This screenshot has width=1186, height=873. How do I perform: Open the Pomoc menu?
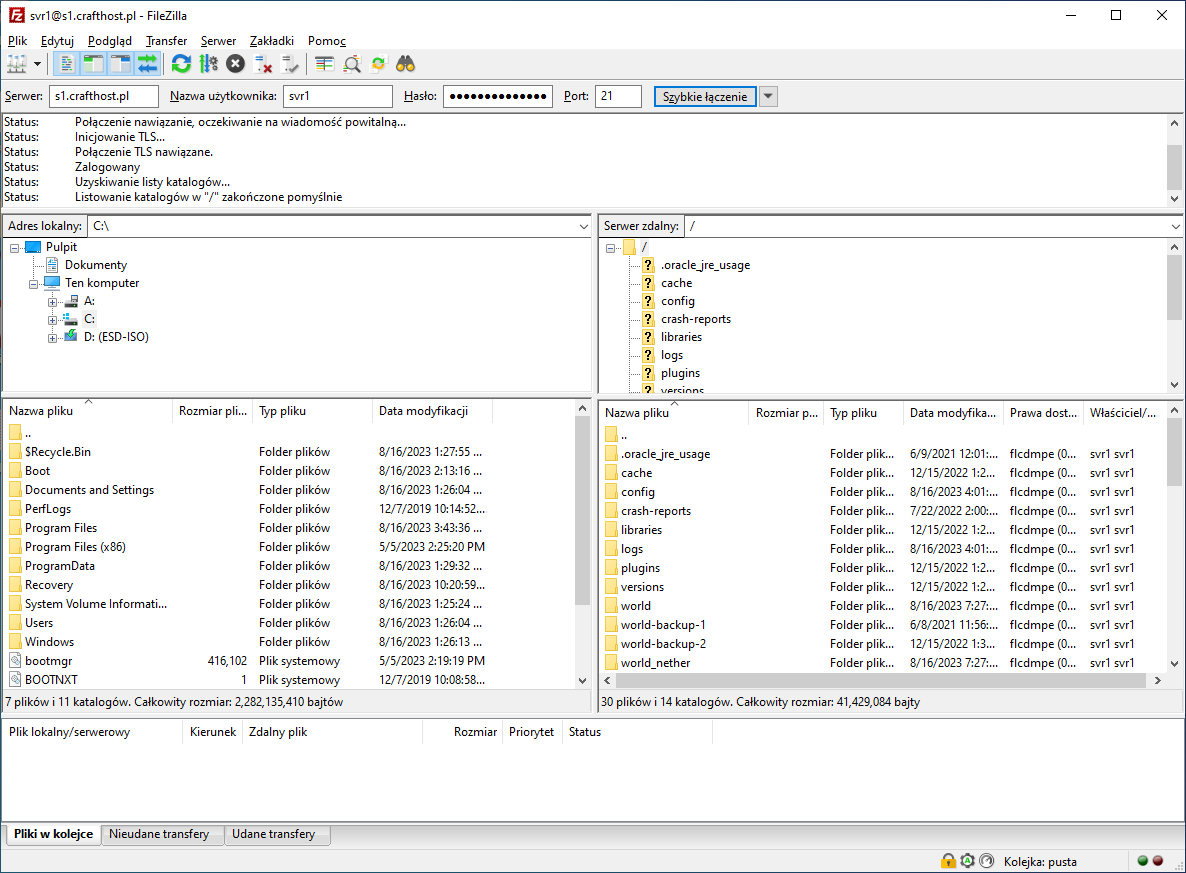[x=327, y=41]
